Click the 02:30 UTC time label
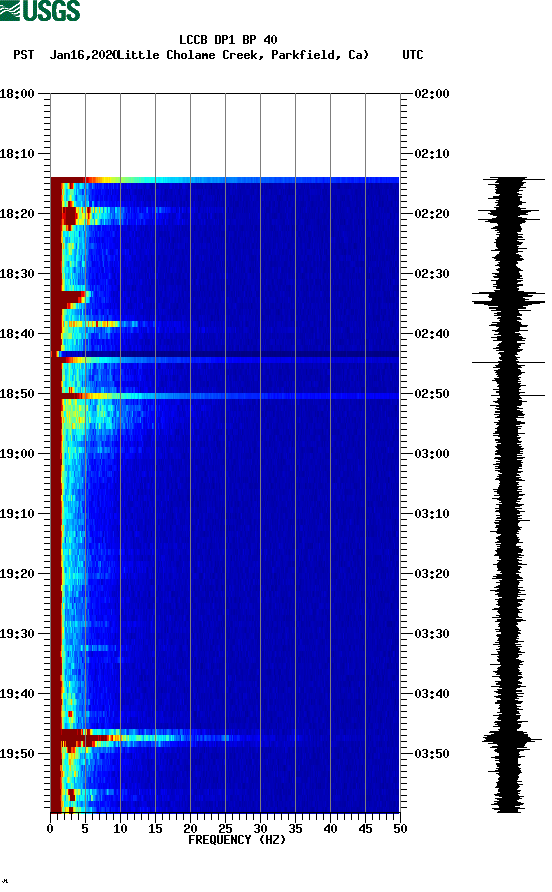 tap(432, 274)
